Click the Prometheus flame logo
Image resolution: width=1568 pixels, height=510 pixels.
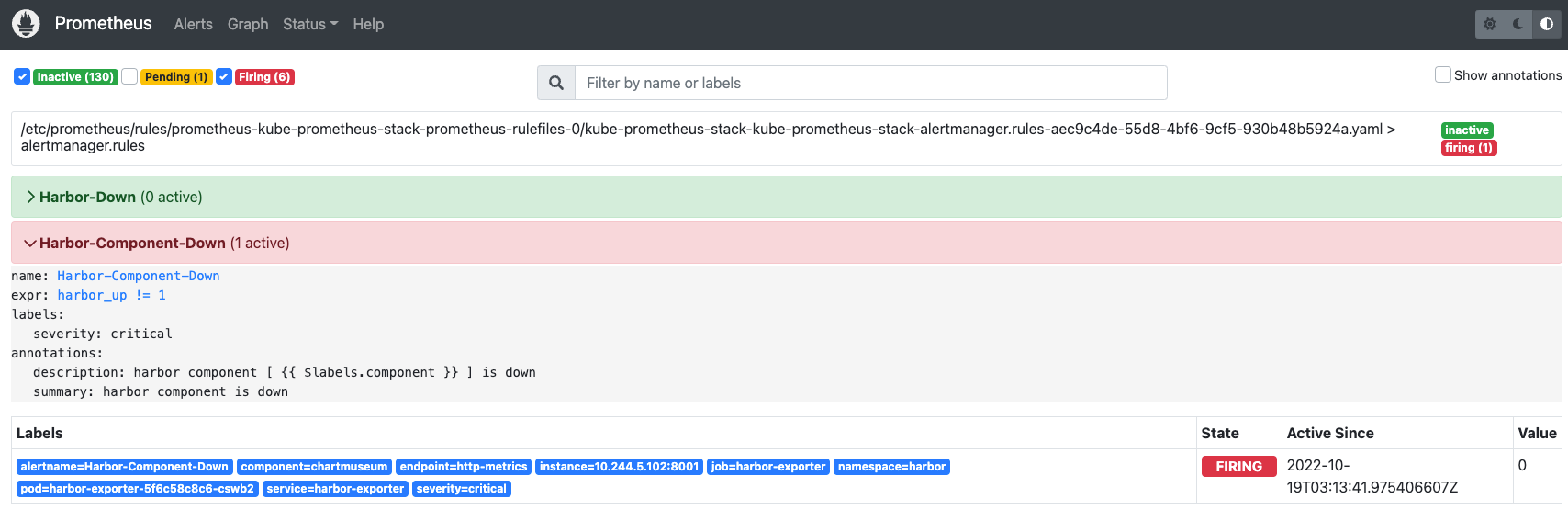pos(26,24)
